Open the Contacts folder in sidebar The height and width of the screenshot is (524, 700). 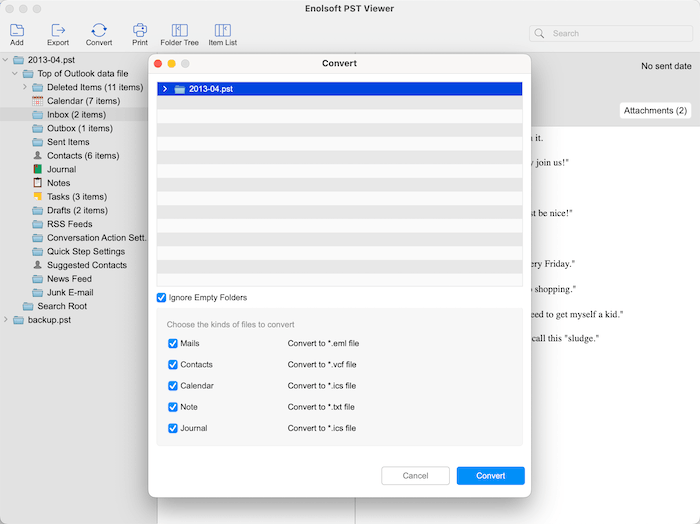click(82, 156)
